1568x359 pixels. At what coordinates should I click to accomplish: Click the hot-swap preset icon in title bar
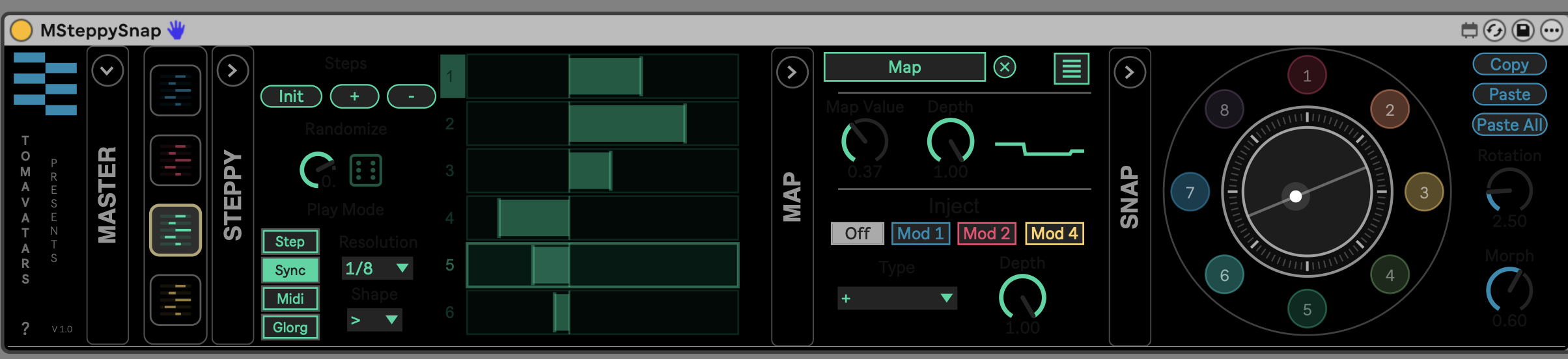pyautogui.click(x=1494, y=31)
